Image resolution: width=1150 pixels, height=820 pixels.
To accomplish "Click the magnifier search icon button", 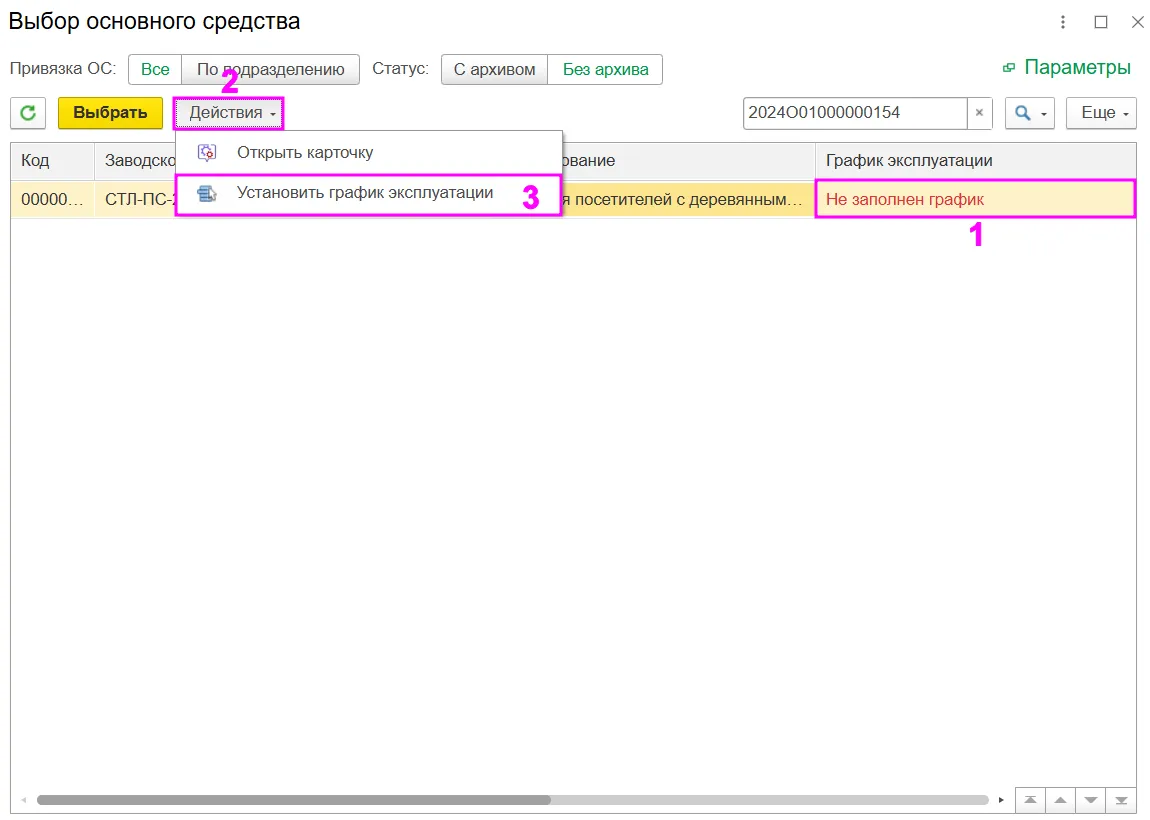I will pos(1029,113).
